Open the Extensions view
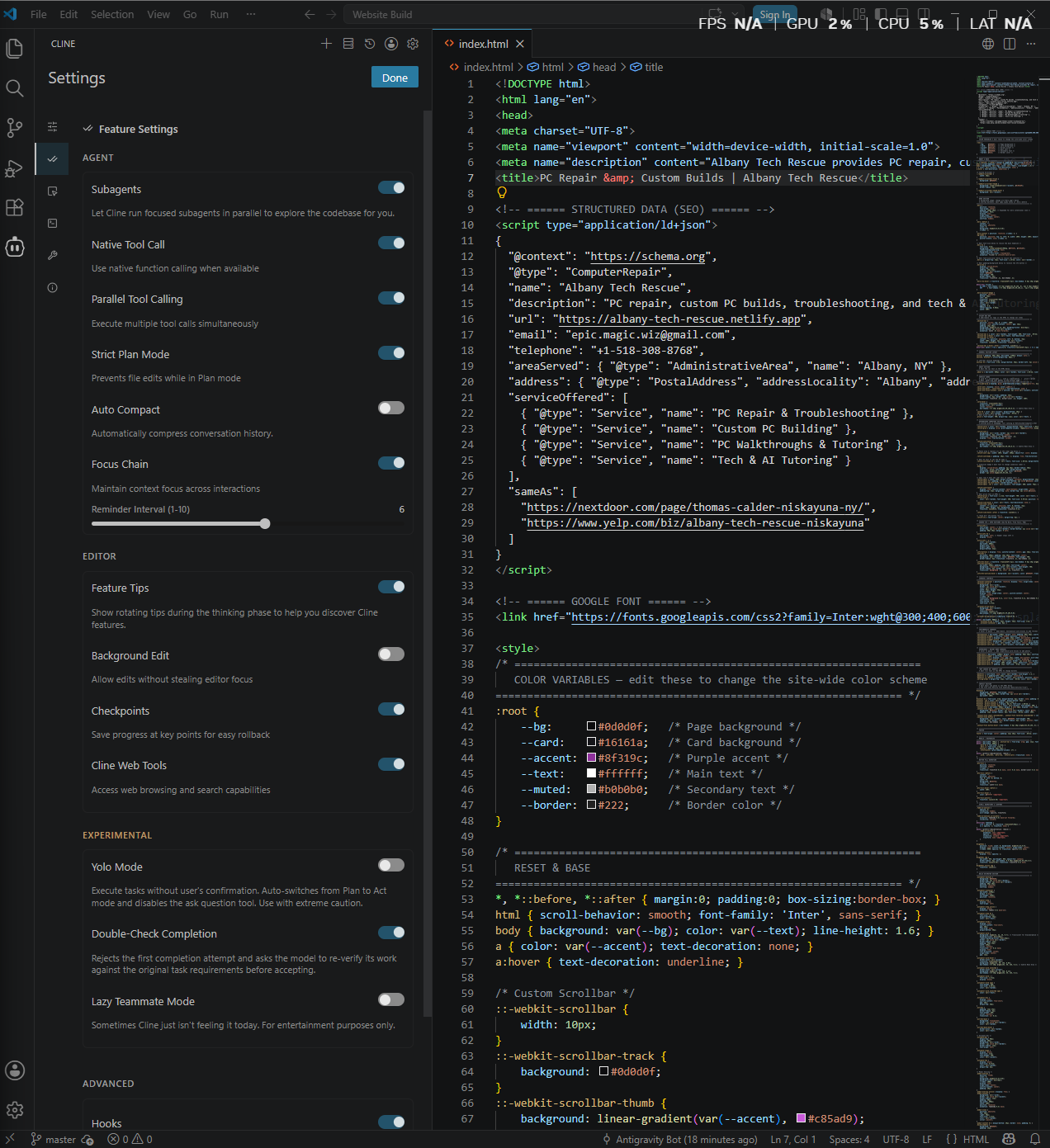Image resolution: width=1050 pixels, height=1148 pixels. click(14, 207)
